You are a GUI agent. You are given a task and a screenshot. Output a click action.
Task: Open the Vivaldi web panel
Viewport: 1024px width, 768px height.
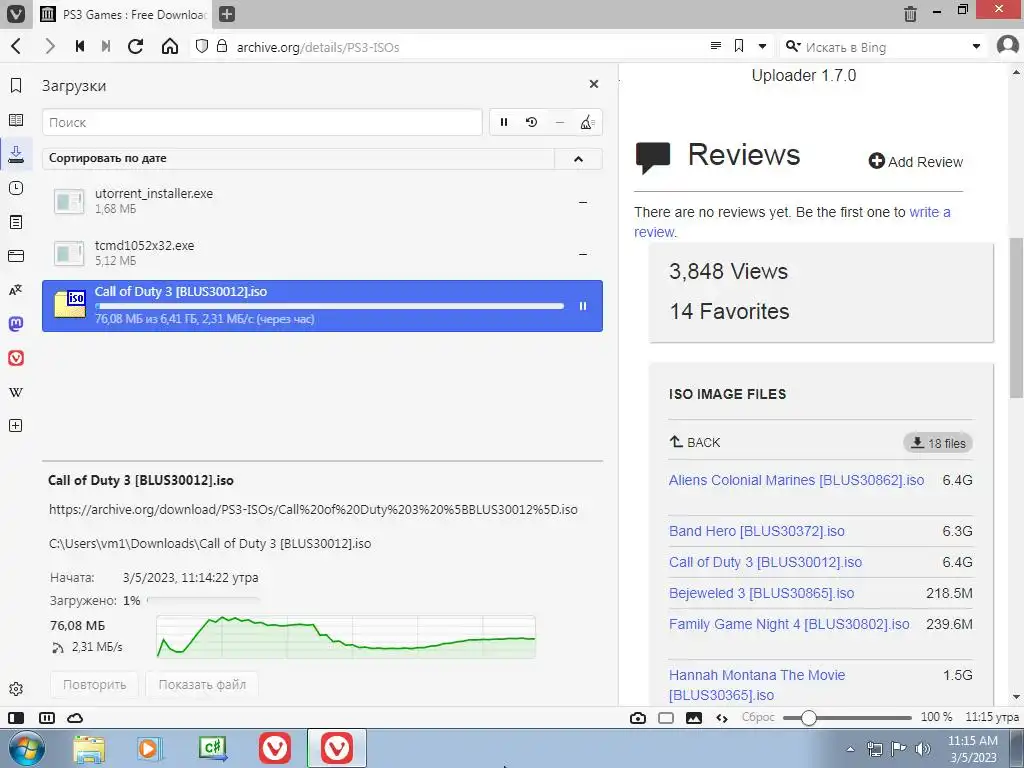[x=16, y=358]
